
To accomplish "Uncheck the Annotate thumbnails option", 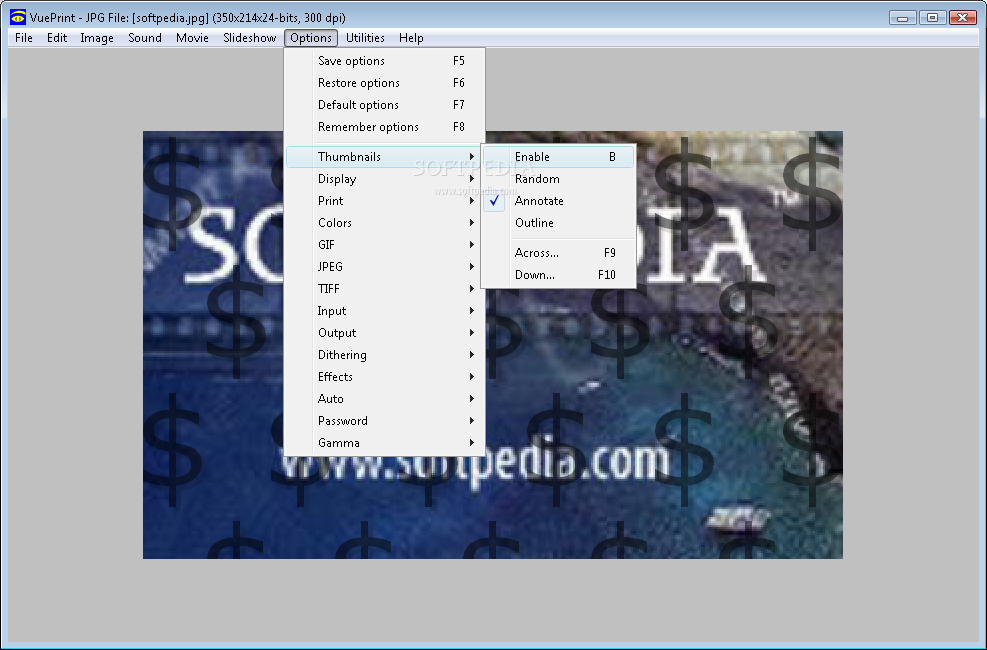I will coord(558,201).
